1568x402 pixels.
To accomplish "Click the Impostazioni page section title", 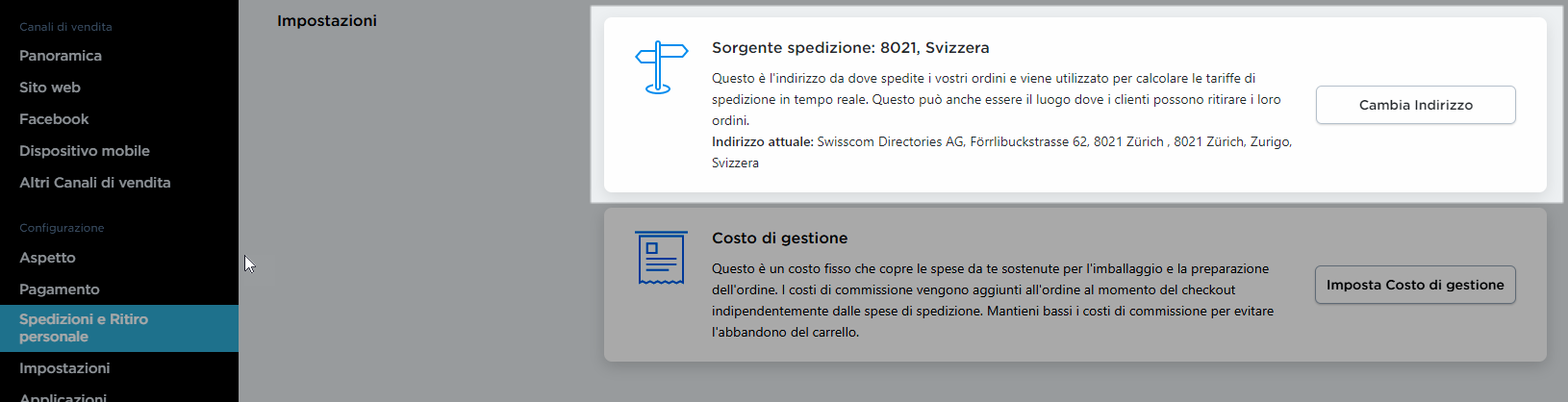I will 327,21.
